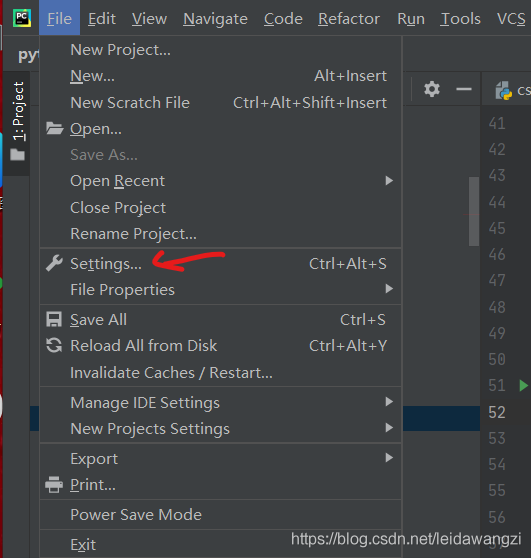Run code using green gutter arrow at line 51
531x558 pixels.
(523, 385)
